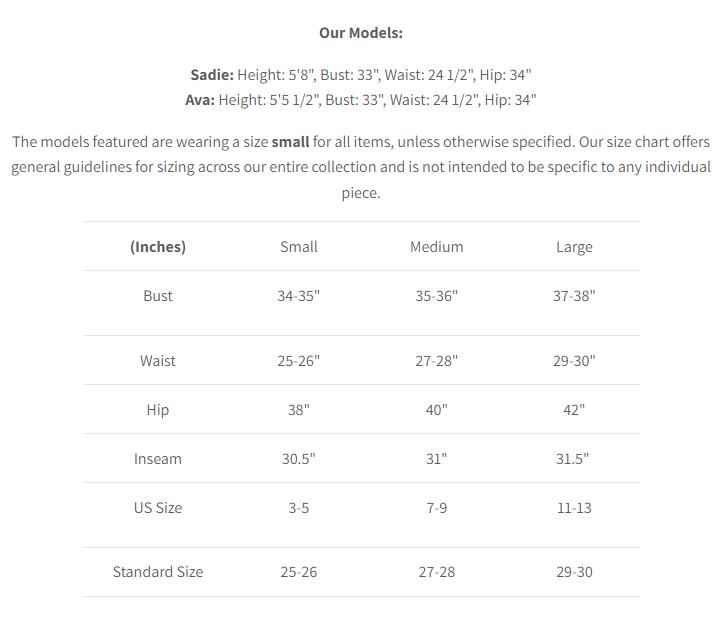Click the Medium US Size value 7-9
The height and width of the screenshot is (625, 721).
[x=436, y=508]
